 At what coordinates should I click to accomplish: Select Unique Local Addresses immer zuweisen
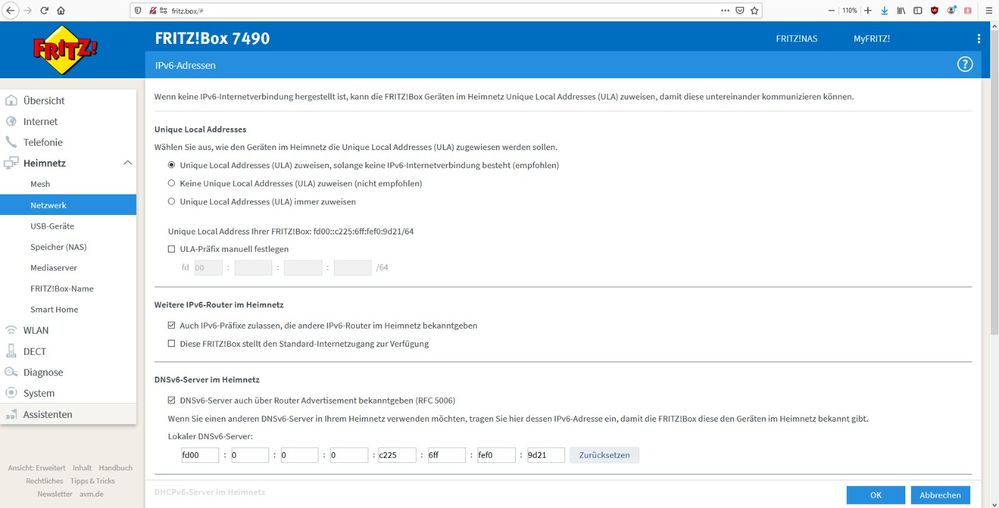tap(171, 201)
